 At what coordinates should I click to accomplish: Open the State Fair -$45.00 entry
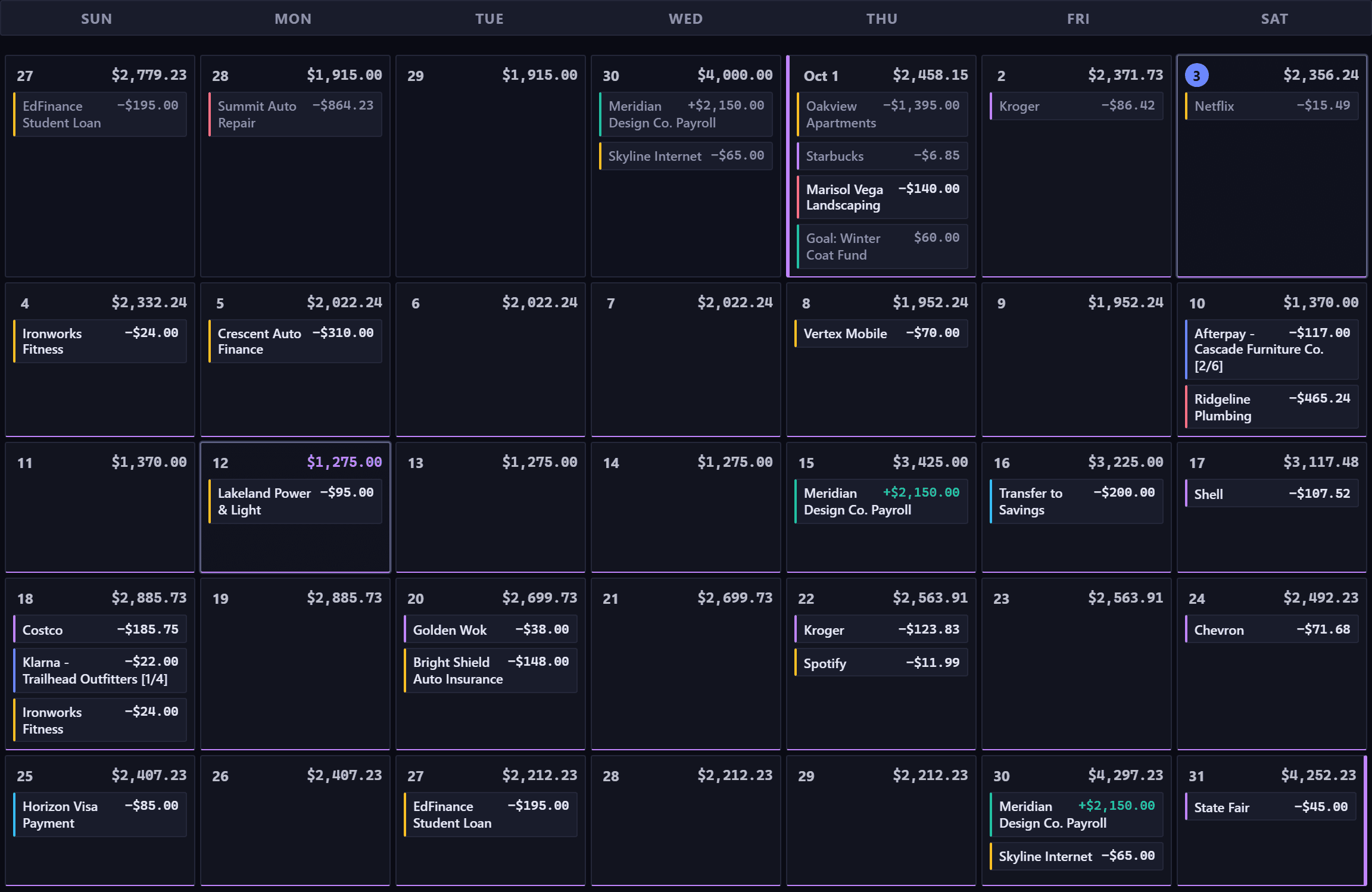click(x=1270, y=807)
